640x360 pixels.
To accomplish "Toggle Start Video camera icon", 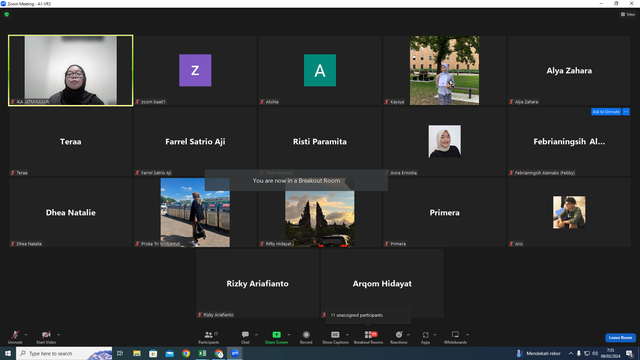I will point(46,335).
